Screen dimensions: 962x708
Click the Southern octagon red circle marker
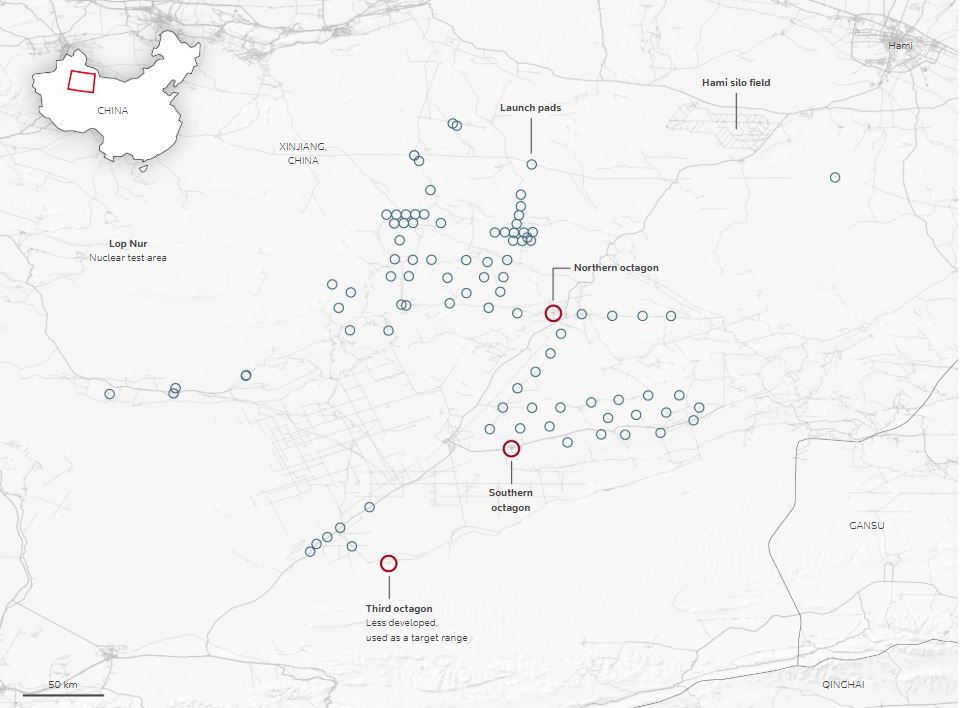tap(511, 448)
